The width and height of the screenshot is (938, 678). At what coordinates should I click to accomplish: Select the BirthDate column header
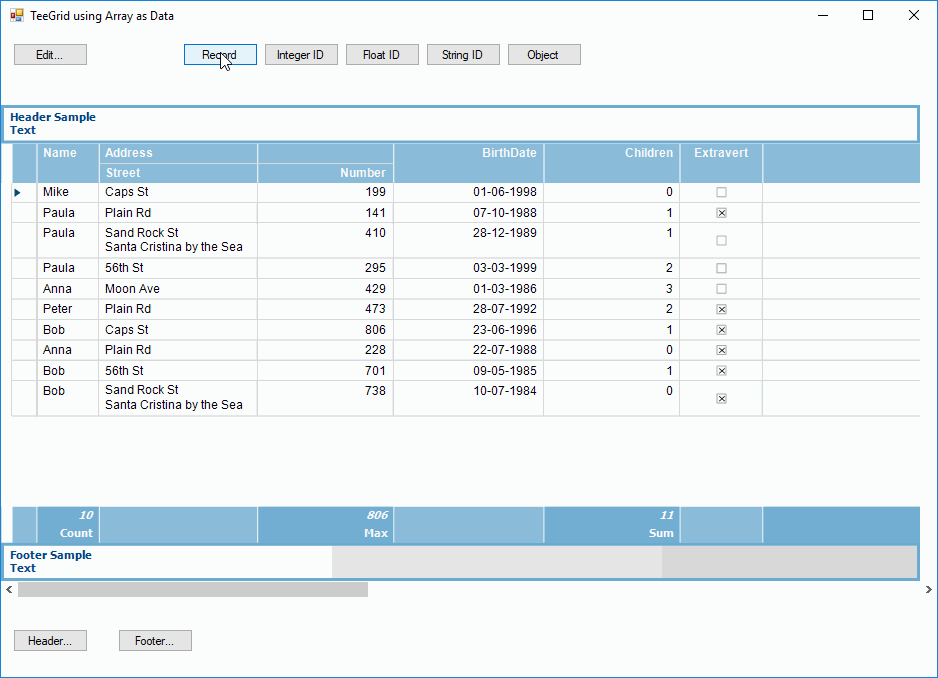(468, 154)
